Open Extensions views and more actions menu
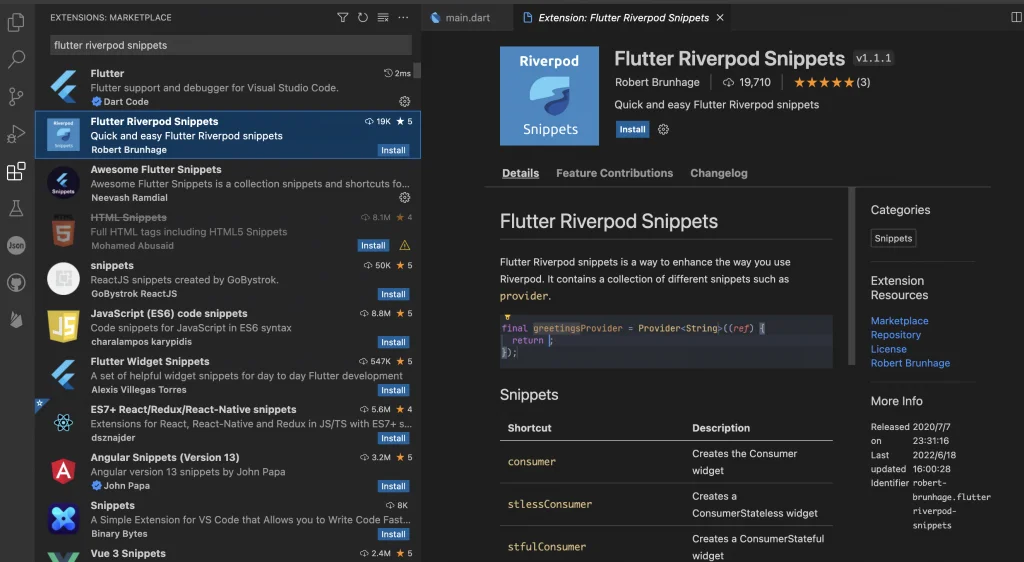 403,18
